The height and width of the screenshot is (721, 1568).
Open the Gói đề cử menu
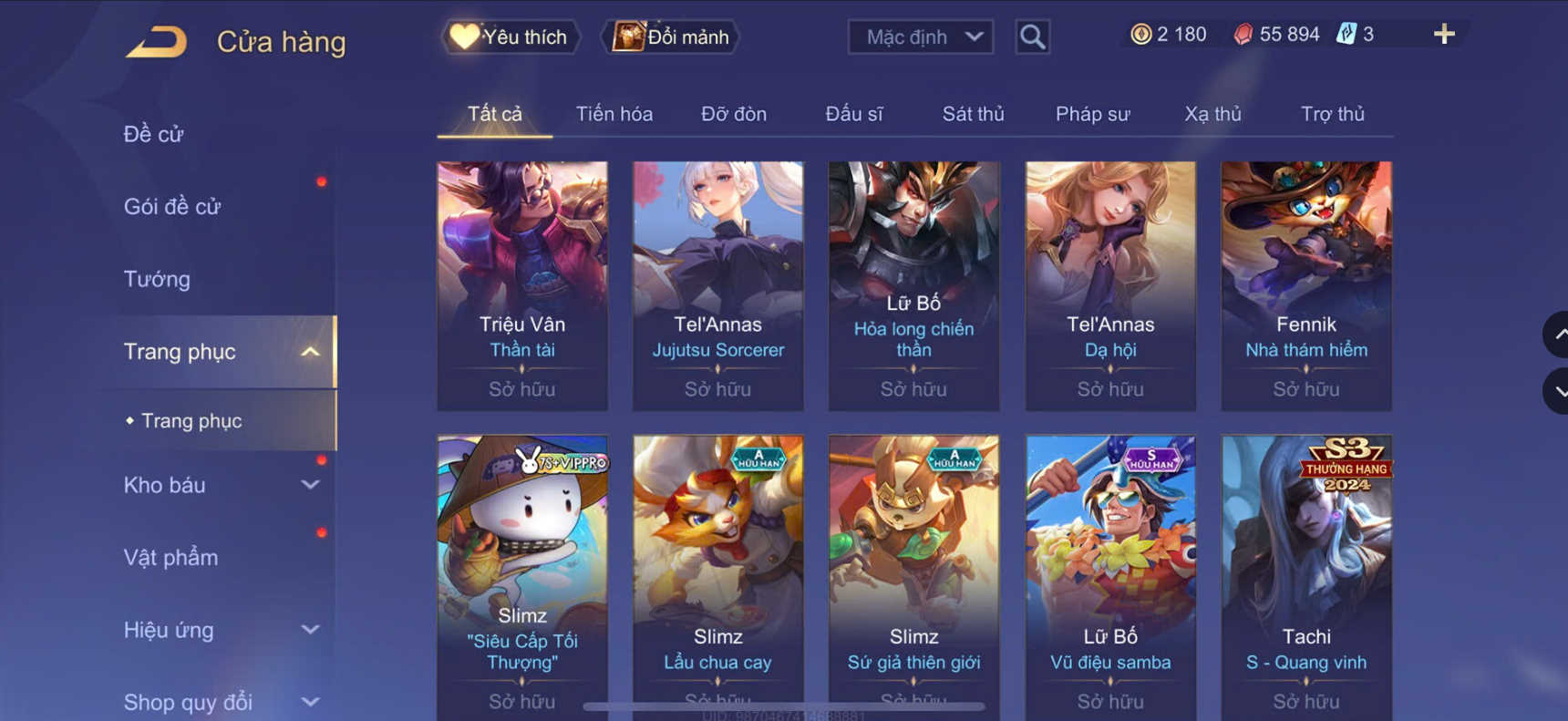point(171,207)
